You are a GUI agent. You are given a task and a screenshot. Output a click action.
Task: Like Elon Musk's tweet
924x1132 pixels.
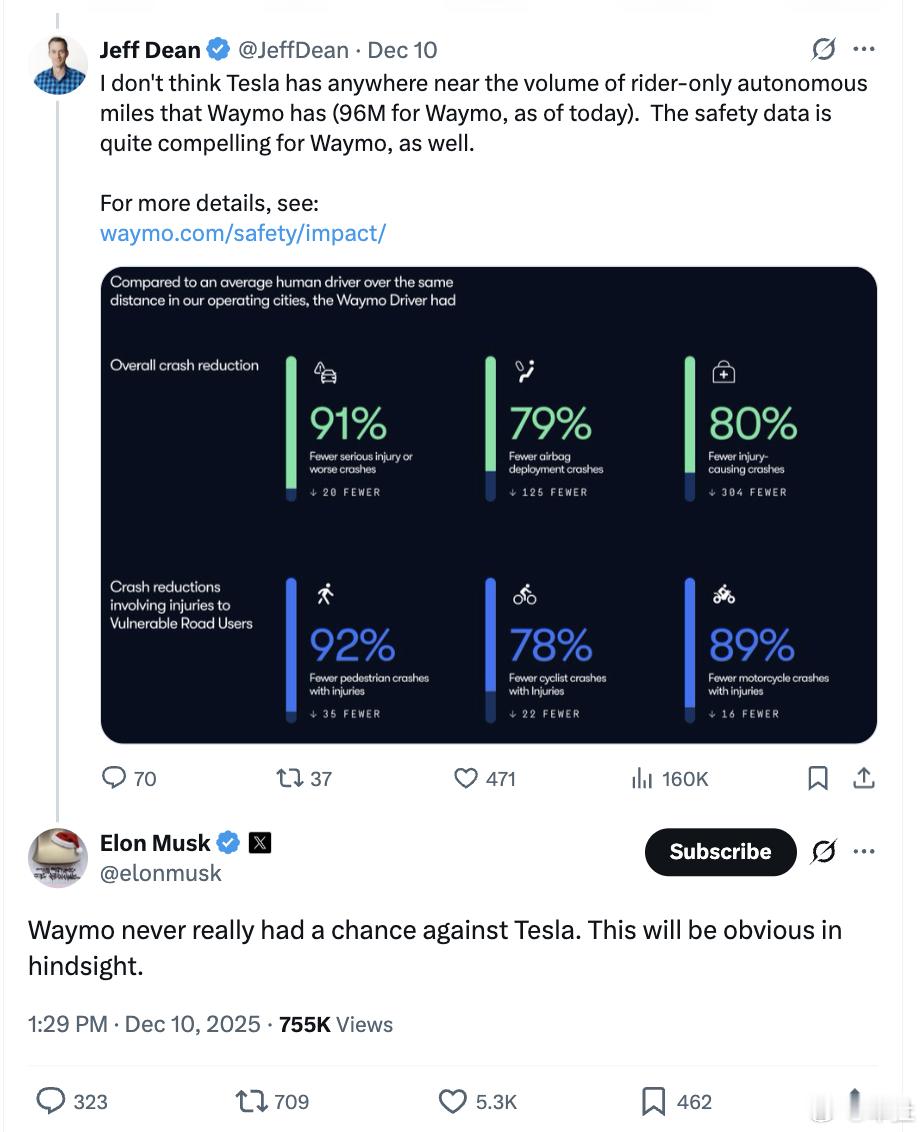453,1101
